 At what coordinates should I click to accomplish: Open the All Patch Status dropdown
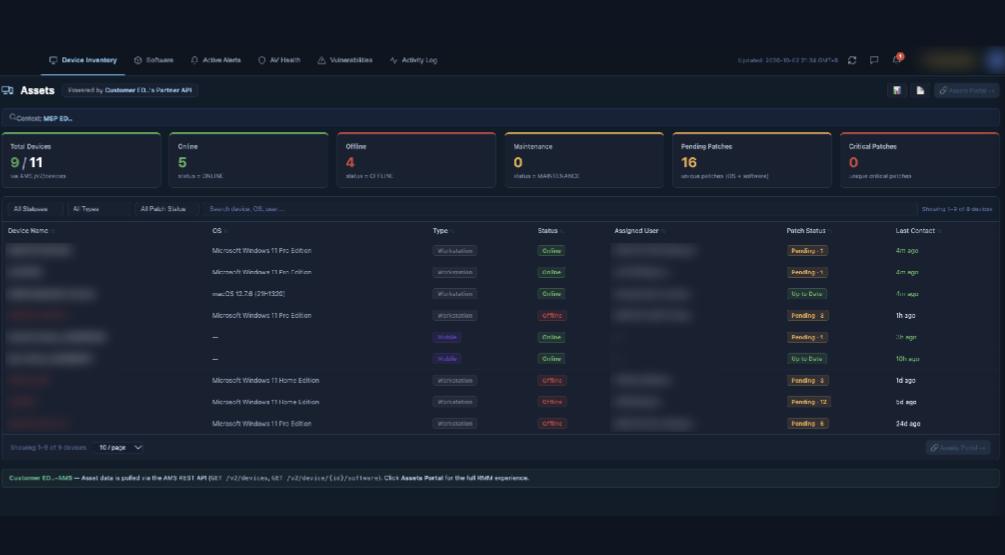167,209
